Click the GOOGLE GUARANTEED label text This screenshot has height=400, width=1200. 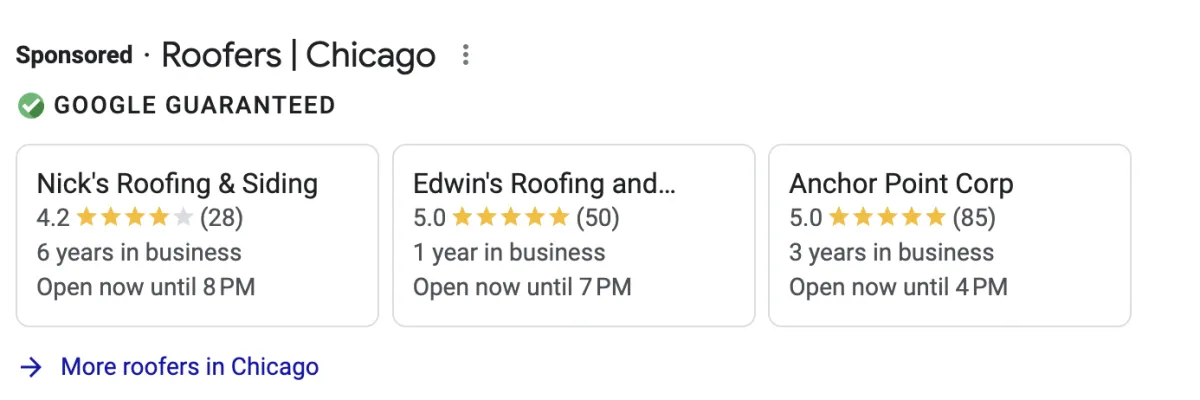[195, 105]
